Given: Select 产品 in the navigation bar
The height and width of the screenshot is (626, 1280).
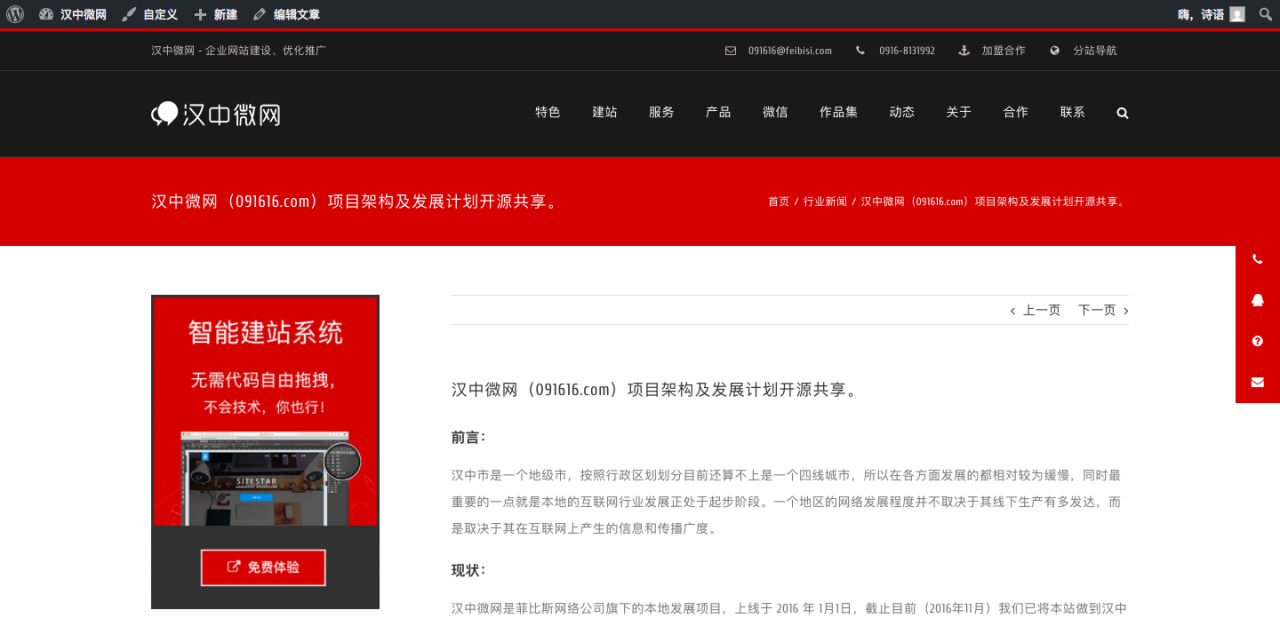Looking at the screenshot, I should pos(718,112).
